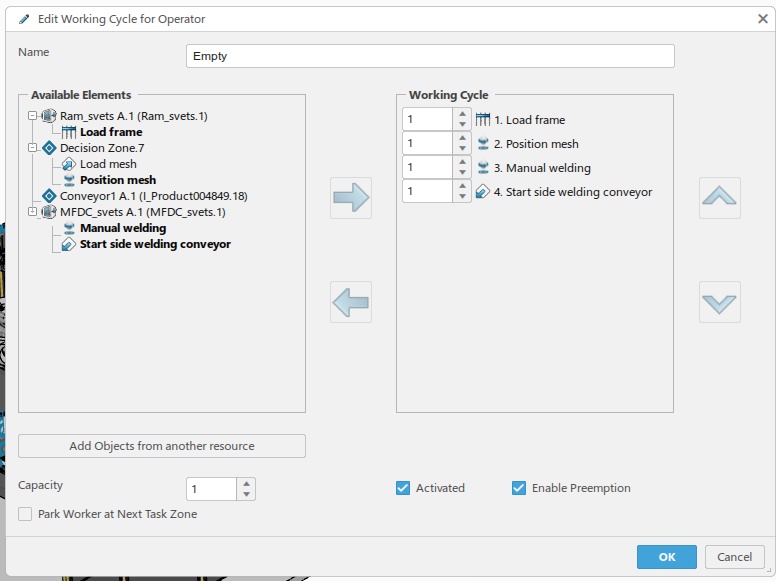This screenshot has height=581, width=776.
Task: Disable the Activated checkbox
Action: 404,488
